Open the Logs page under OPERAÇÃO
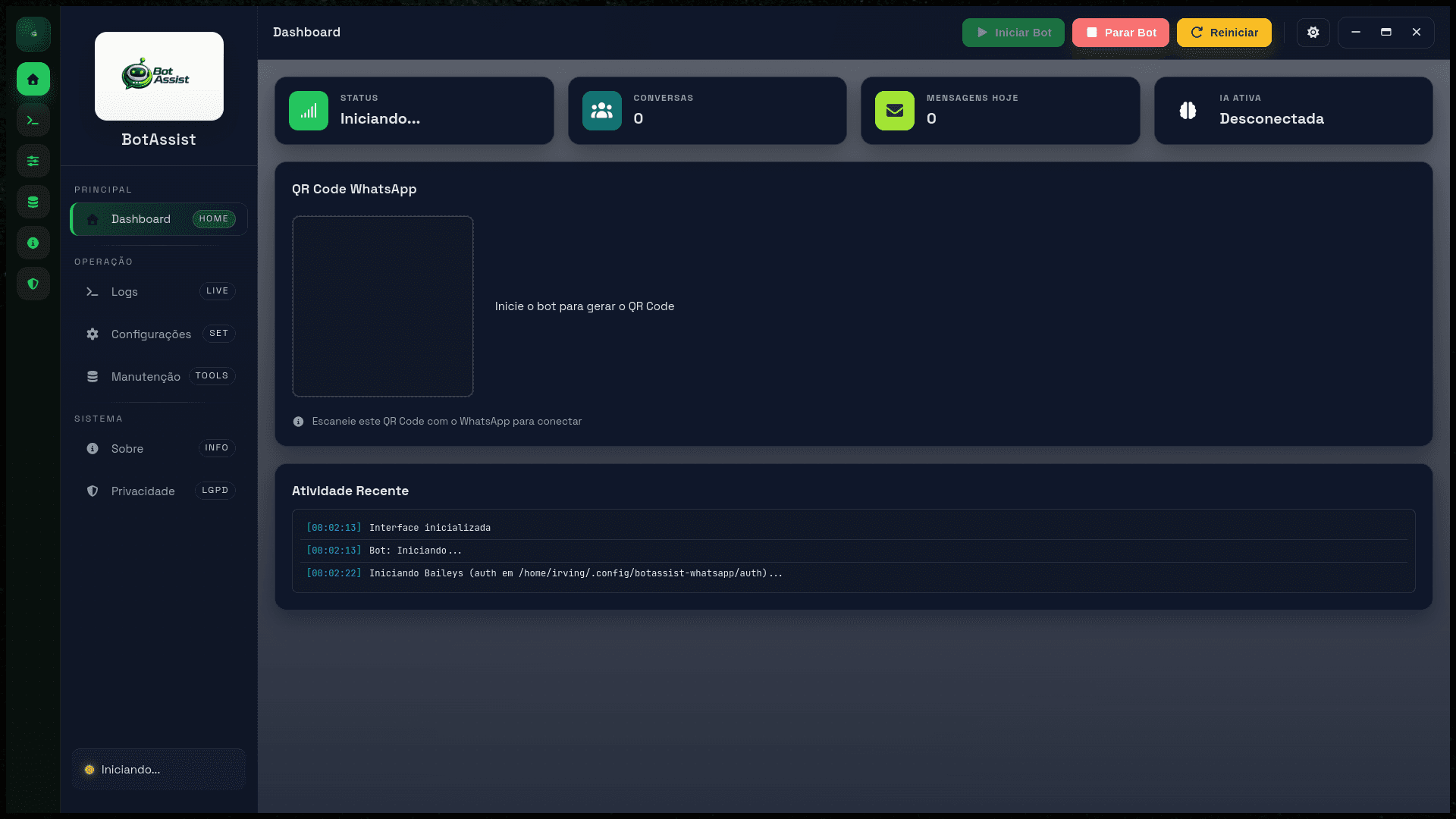1456x819 pixels. pos(158,291)
